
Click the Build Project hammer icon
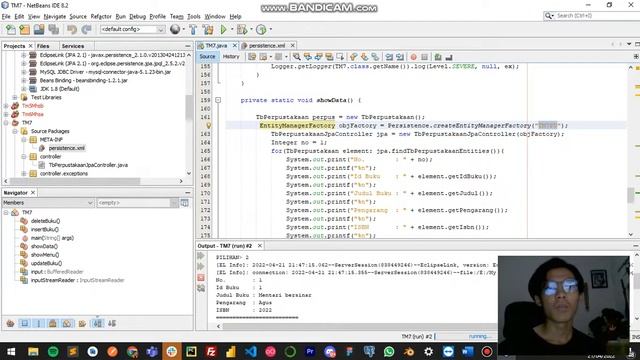(x=193, y=29)
